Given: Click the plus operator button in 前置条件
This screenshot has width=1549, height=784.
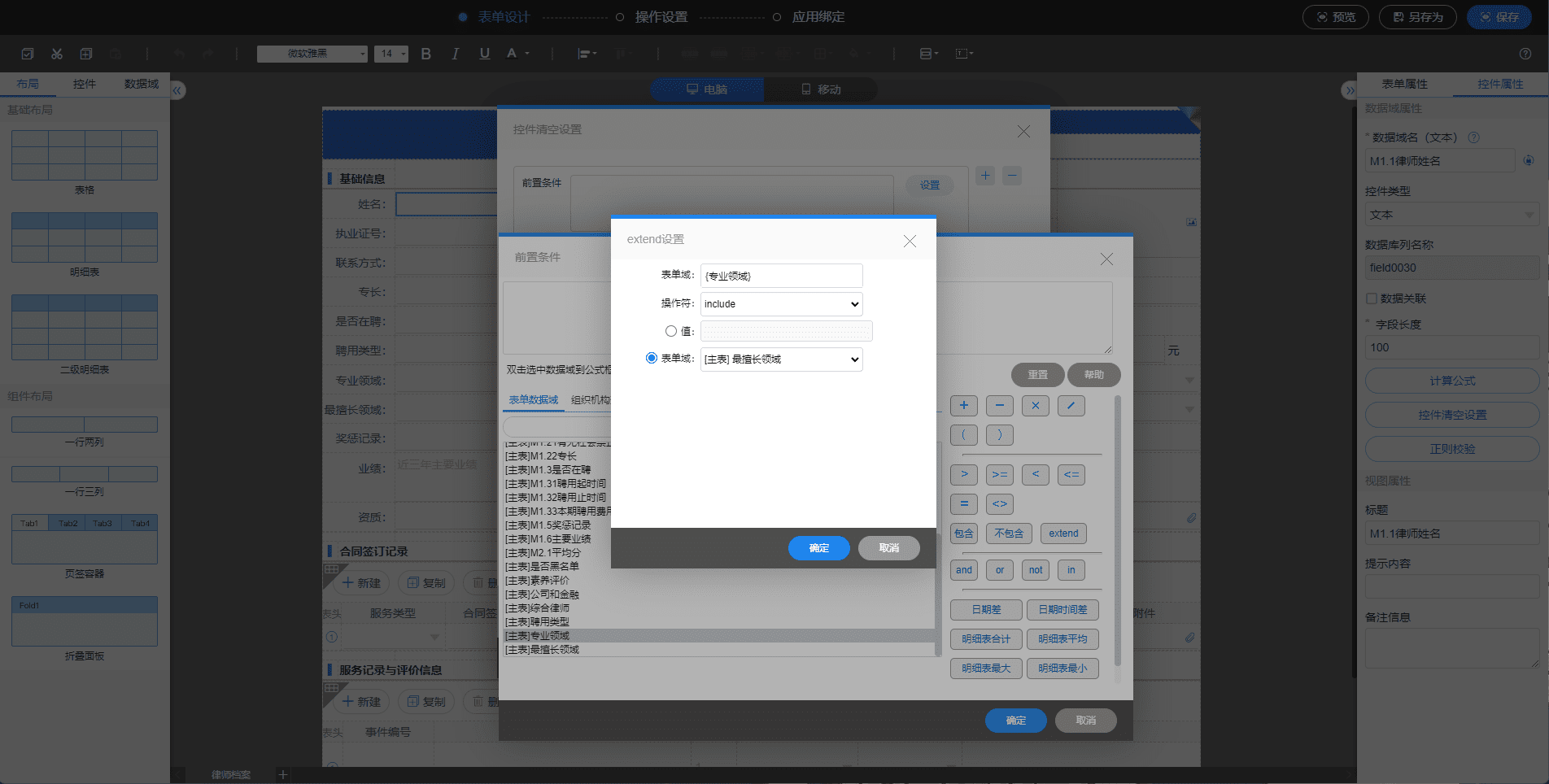Looking at the screenshot, I should pos(964,406).
